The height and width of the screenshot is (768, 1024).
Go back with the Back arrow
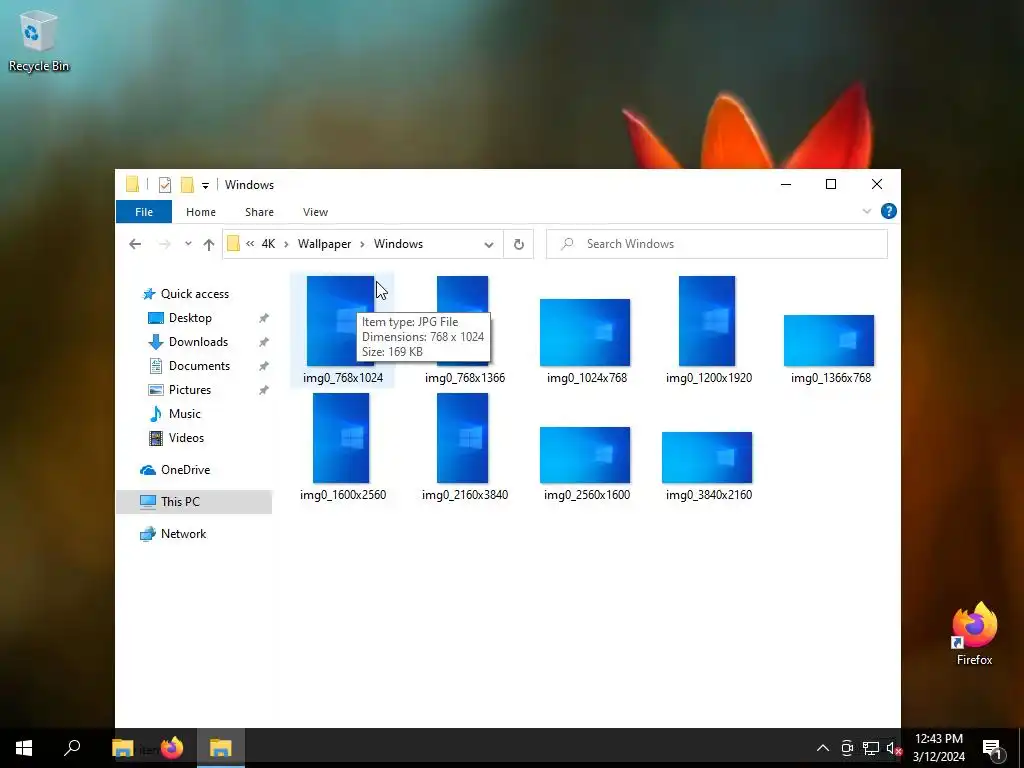[135, 244]
